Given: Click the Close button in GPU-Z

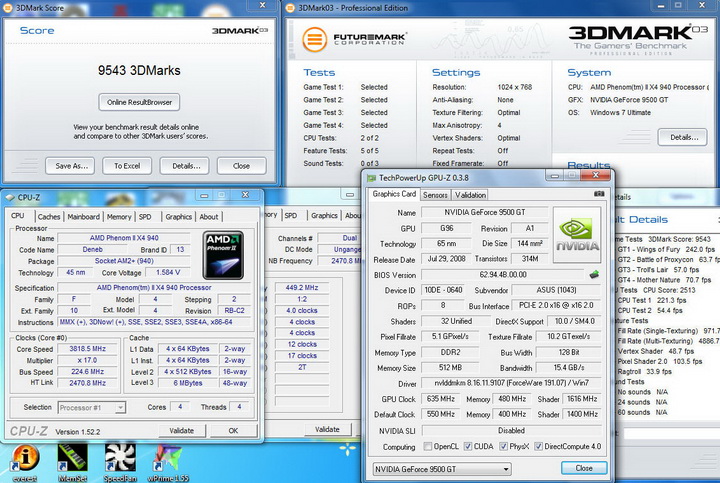Looking at the screenshot, I should click(x=584, y=468).
